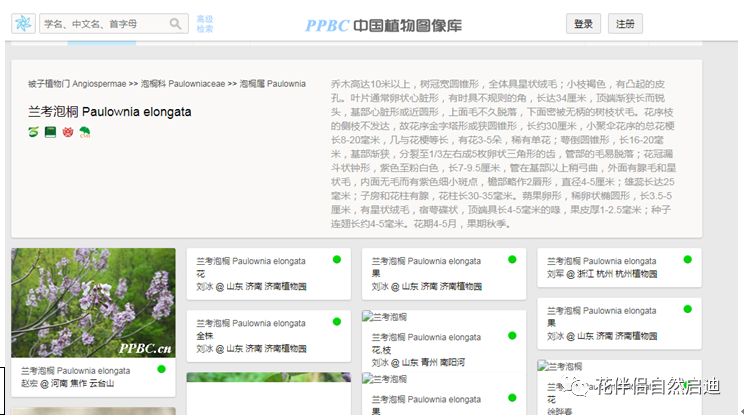Click green dot on 花,枝 青州 card
The height and width of the screenshot is (418, 744).
pos(512,335)
